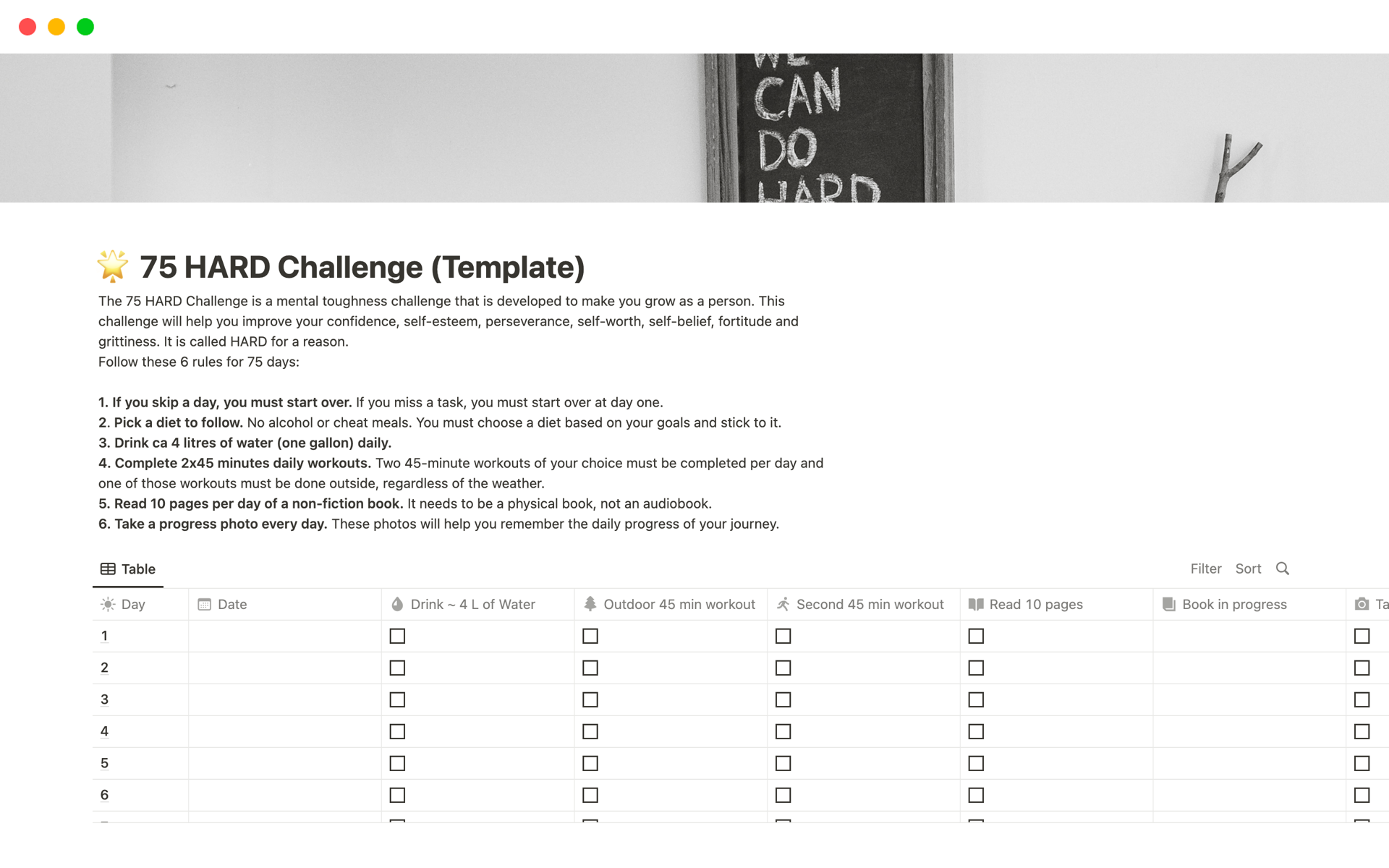Toggle the Day 2 Outdoor workout checkbox

(x=591, y=667)
